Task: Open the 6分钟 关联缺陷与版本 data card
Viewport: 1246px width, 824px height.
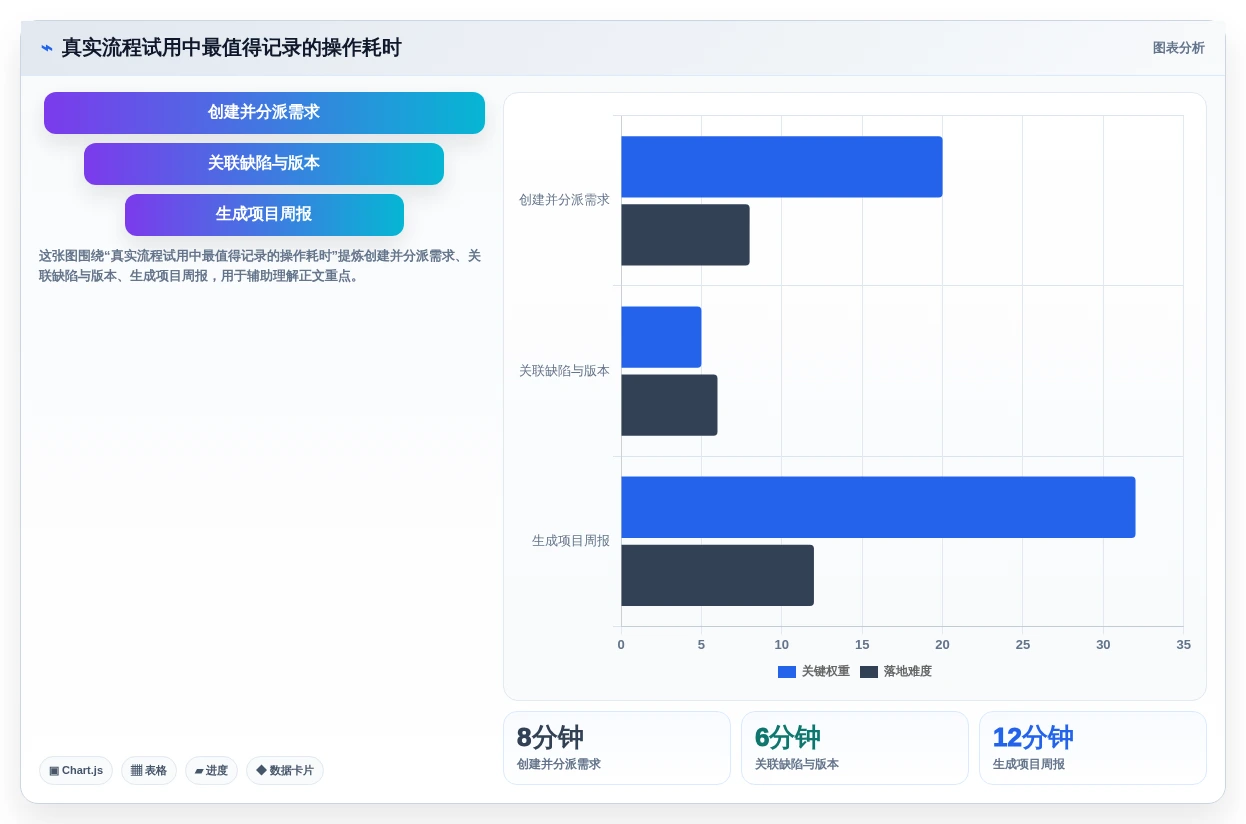Action: [x=855, y=748]
